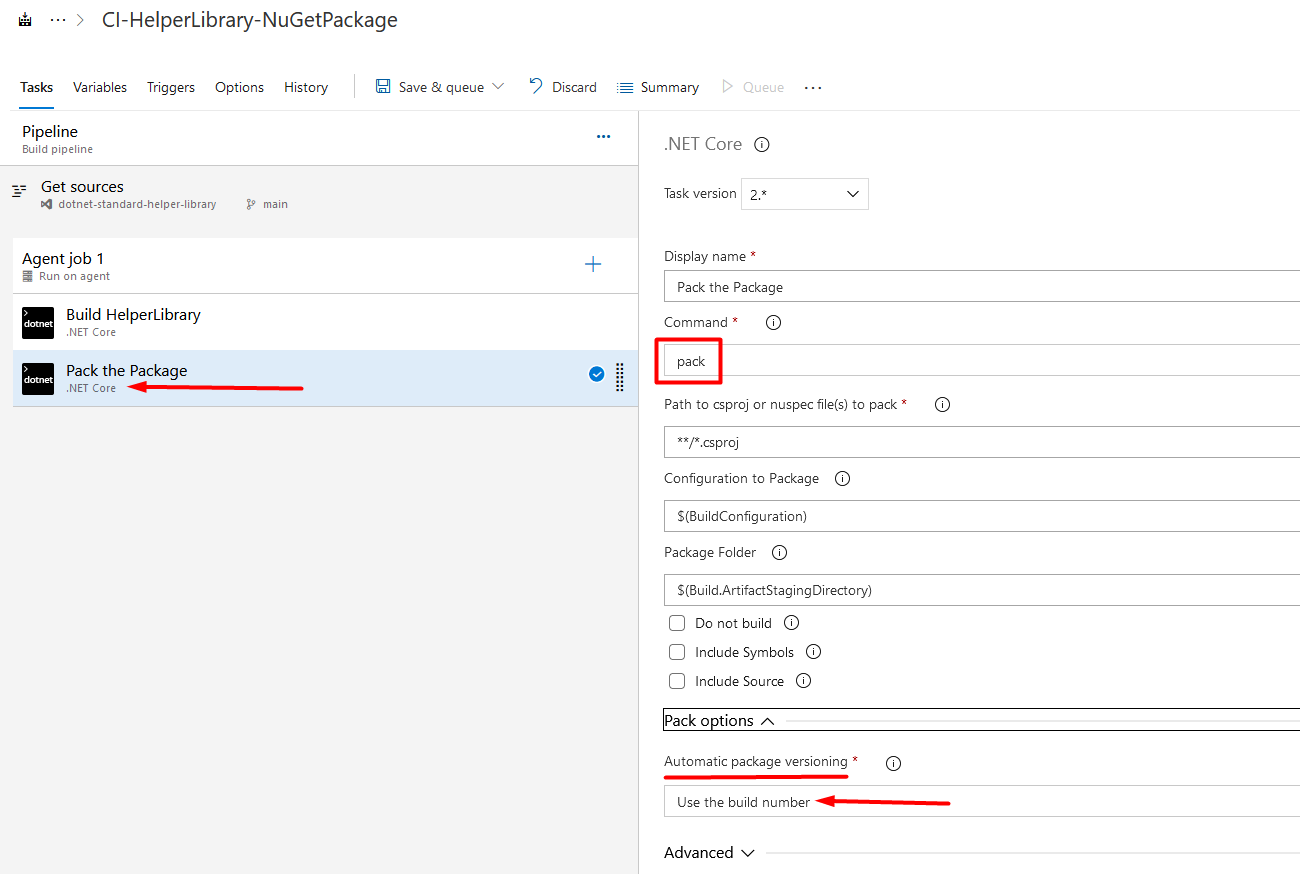Open the Pipeline more options ellipsis

[x=603, y=137]
